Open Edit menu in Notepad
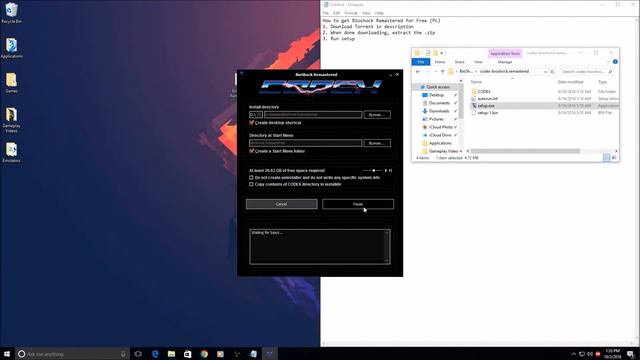 click(x=336, y=13)
